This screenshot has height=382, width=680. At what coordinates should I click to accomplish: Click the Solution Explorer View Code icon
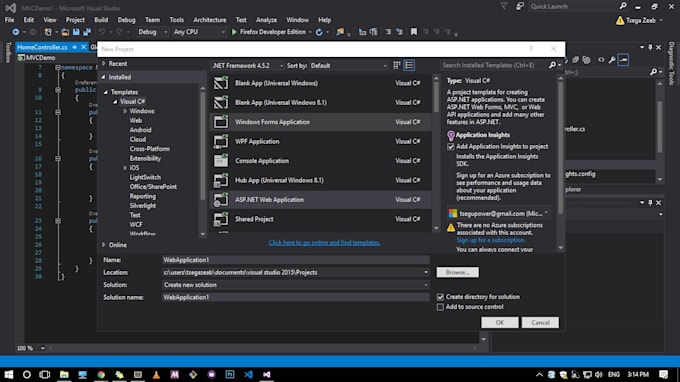[x=601, y=60]
